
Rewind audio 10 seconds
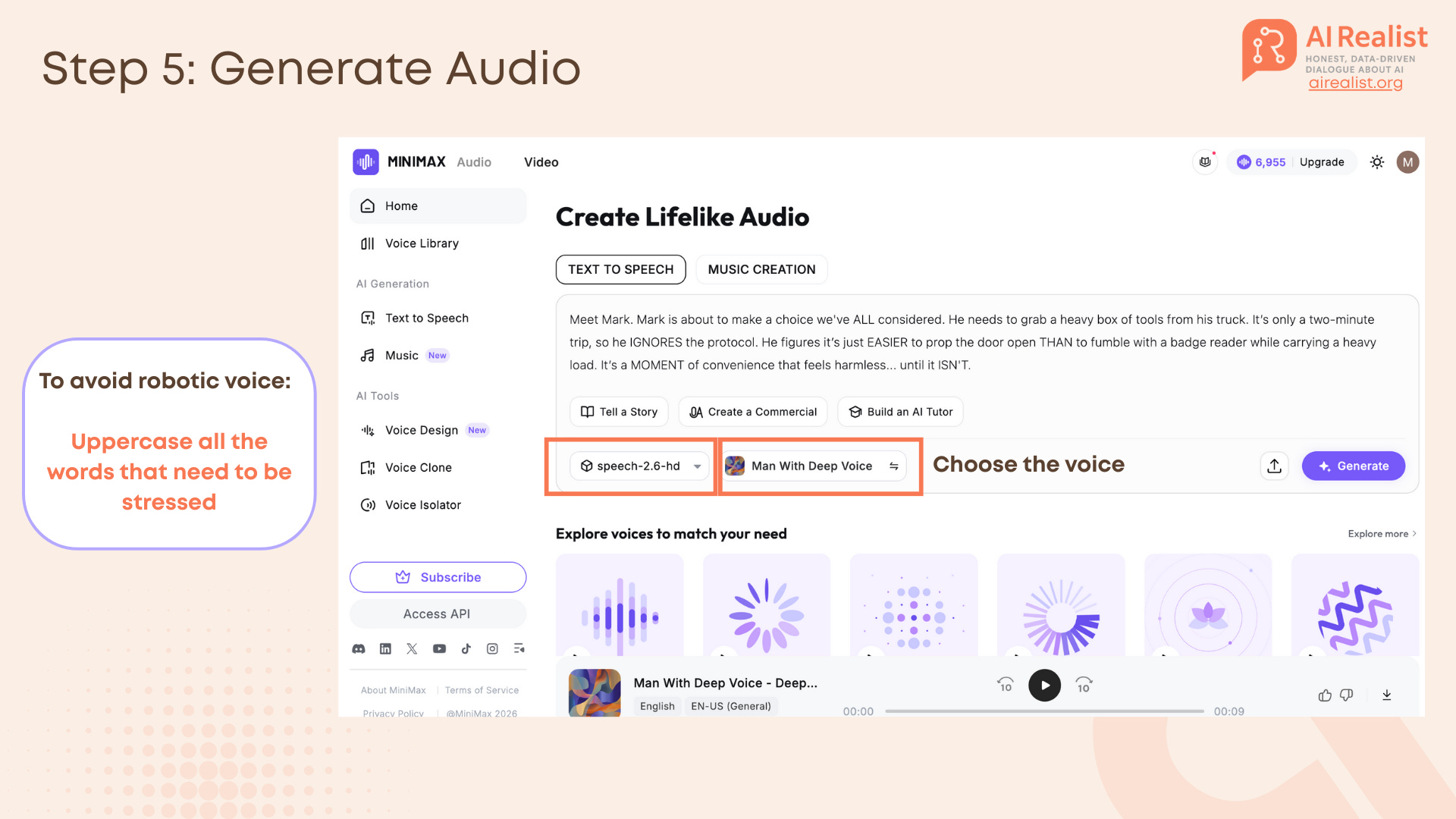[1005, 685]
